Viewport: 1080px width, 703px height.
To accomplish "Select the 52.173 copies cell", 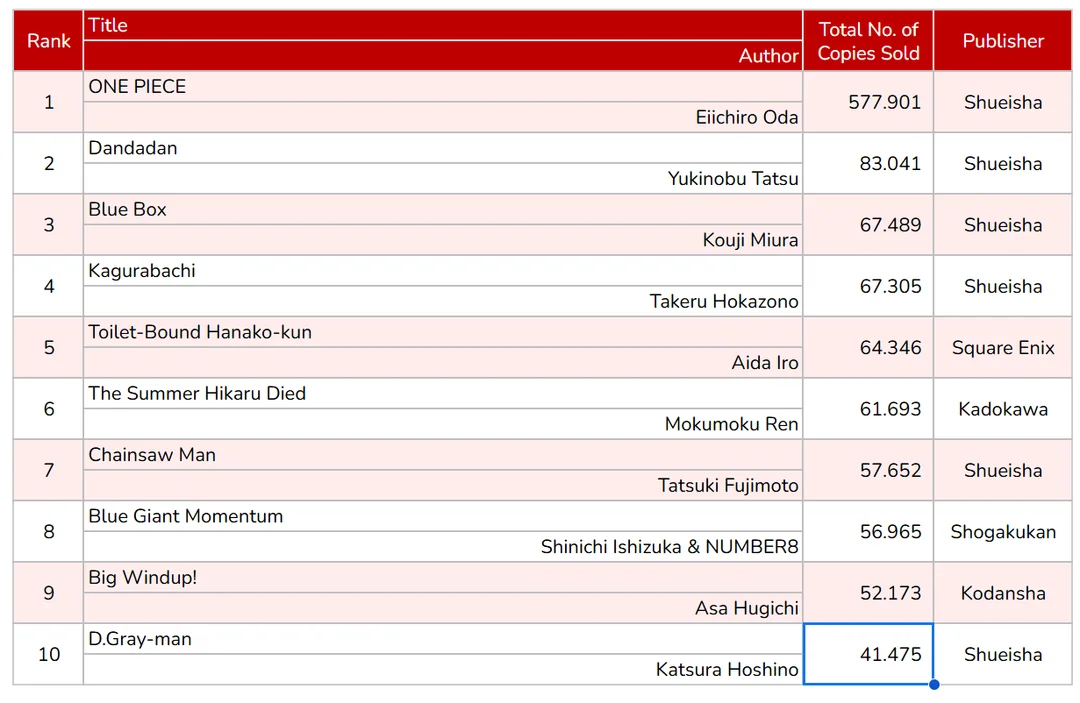I will point(868,592).
